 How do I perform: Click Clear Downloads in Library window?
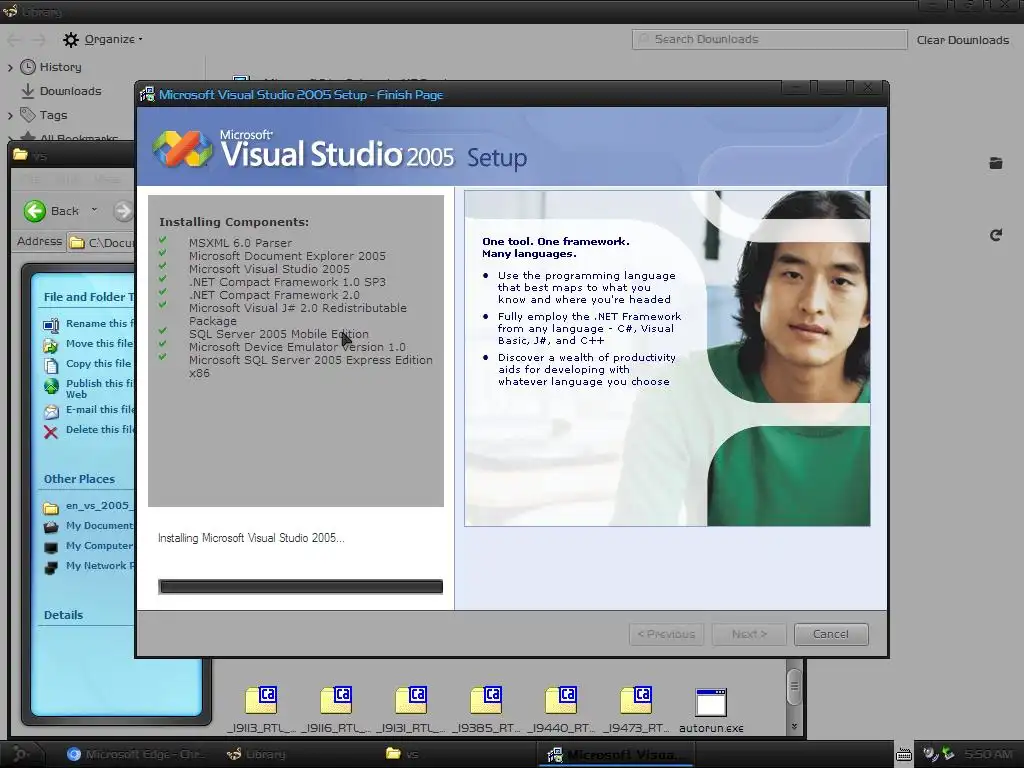point(963,40)
